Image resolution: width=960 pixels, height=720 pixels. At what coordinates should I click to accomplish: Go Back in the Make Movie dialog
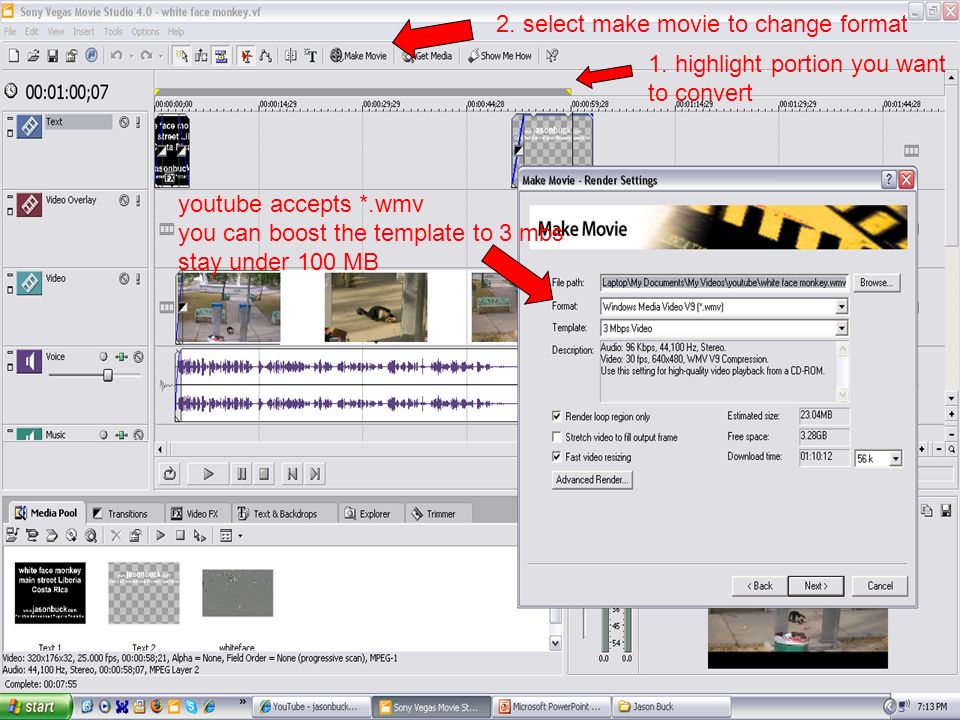[x=759, y=585]
